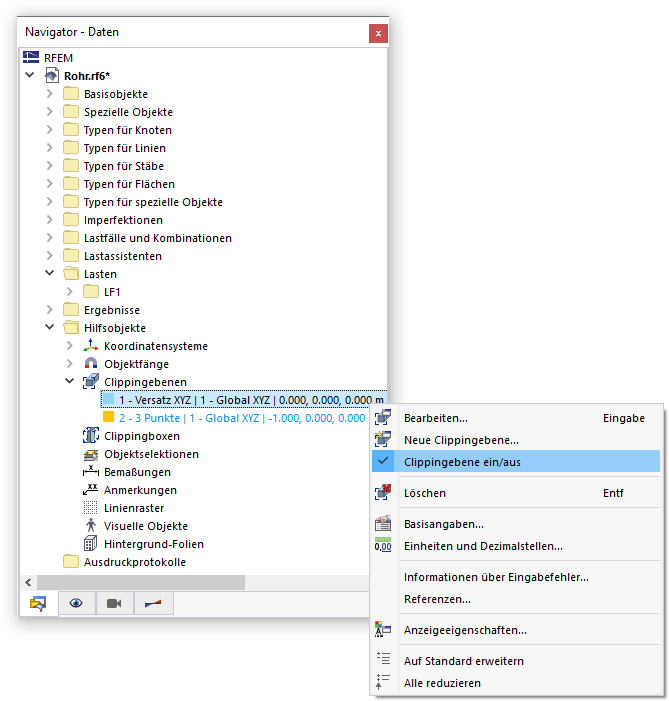Click the Bearbeiten menu icon
The width and height of the screenshot is (669, 701).
coord(383,418)
